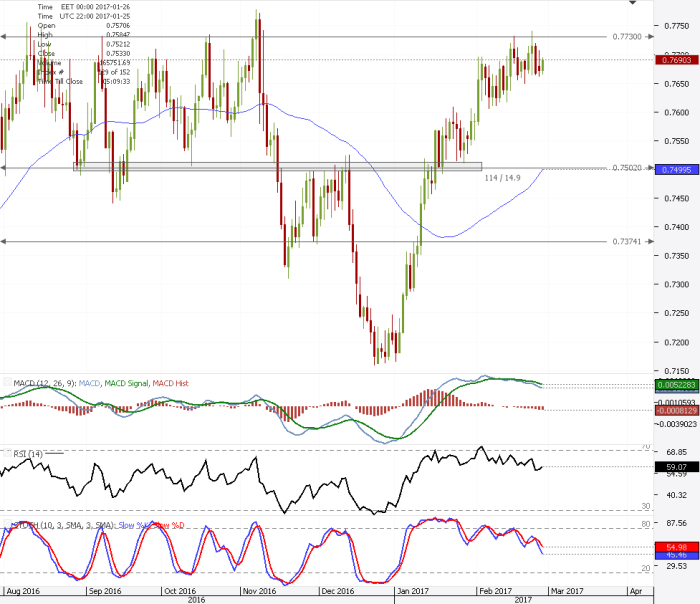Click the 68.85 RSI scale label

point(677,452)
